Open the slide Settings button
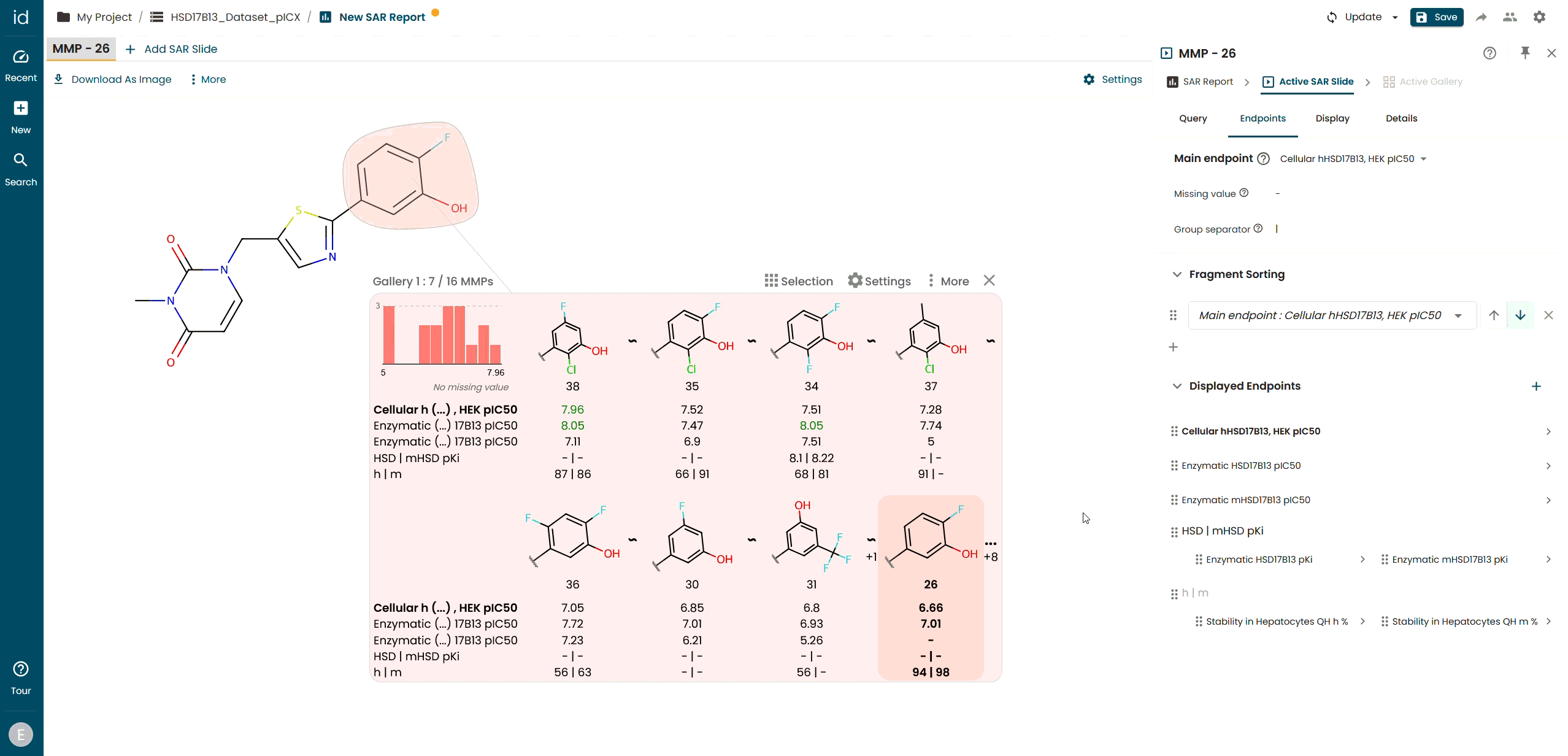The height and width of the screenshot is (756, 1568). (x=1112, y=79)
